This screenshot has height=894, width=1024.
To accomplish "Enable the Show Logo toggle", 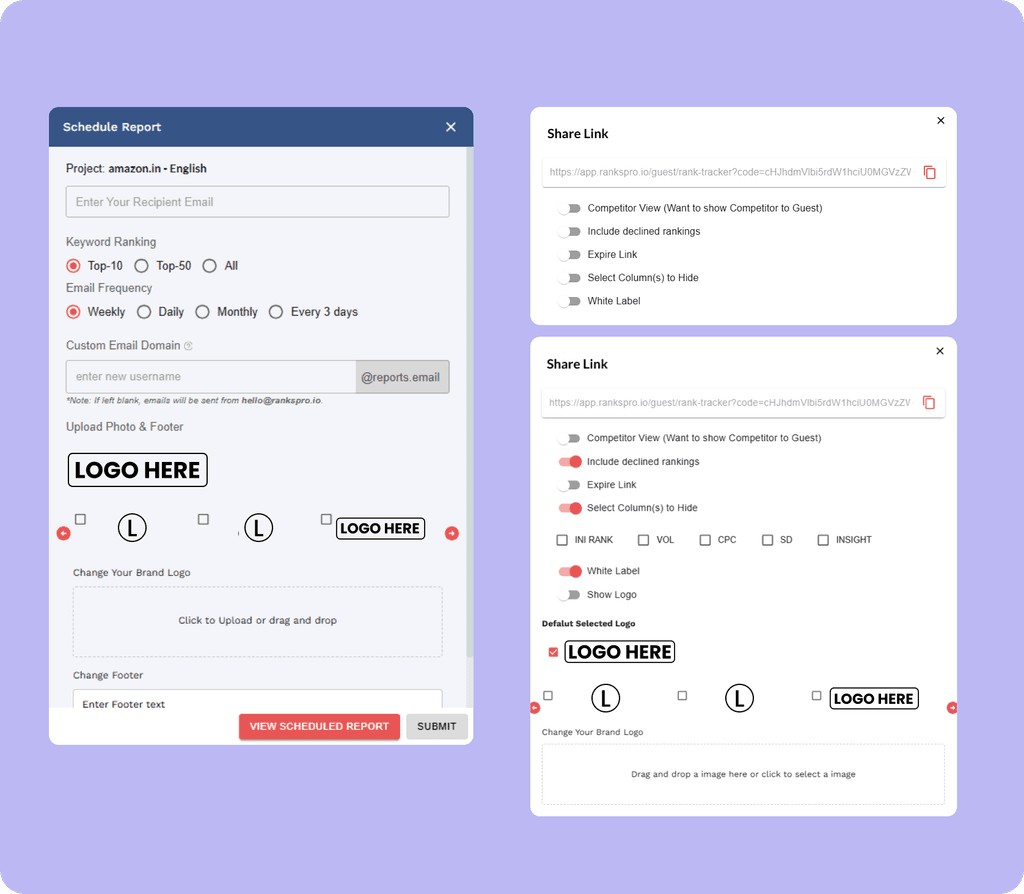I will 569,595.
